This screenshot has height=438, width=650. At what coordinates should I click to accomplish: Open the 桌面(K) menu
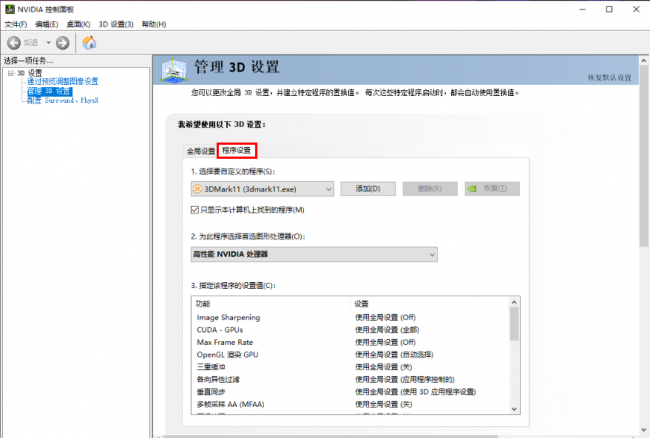coord(78,24)
